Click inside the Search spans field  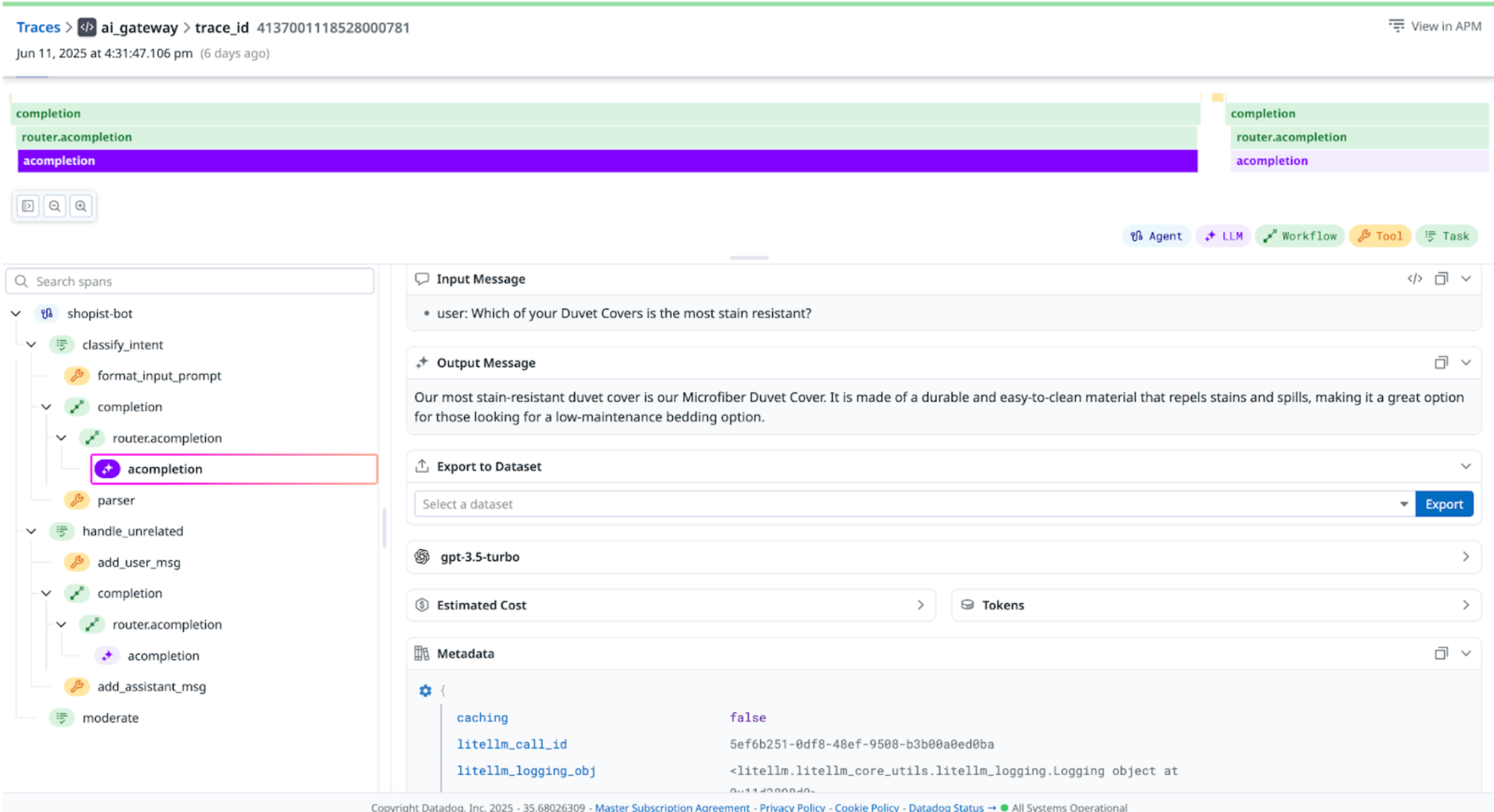[189, 281]
